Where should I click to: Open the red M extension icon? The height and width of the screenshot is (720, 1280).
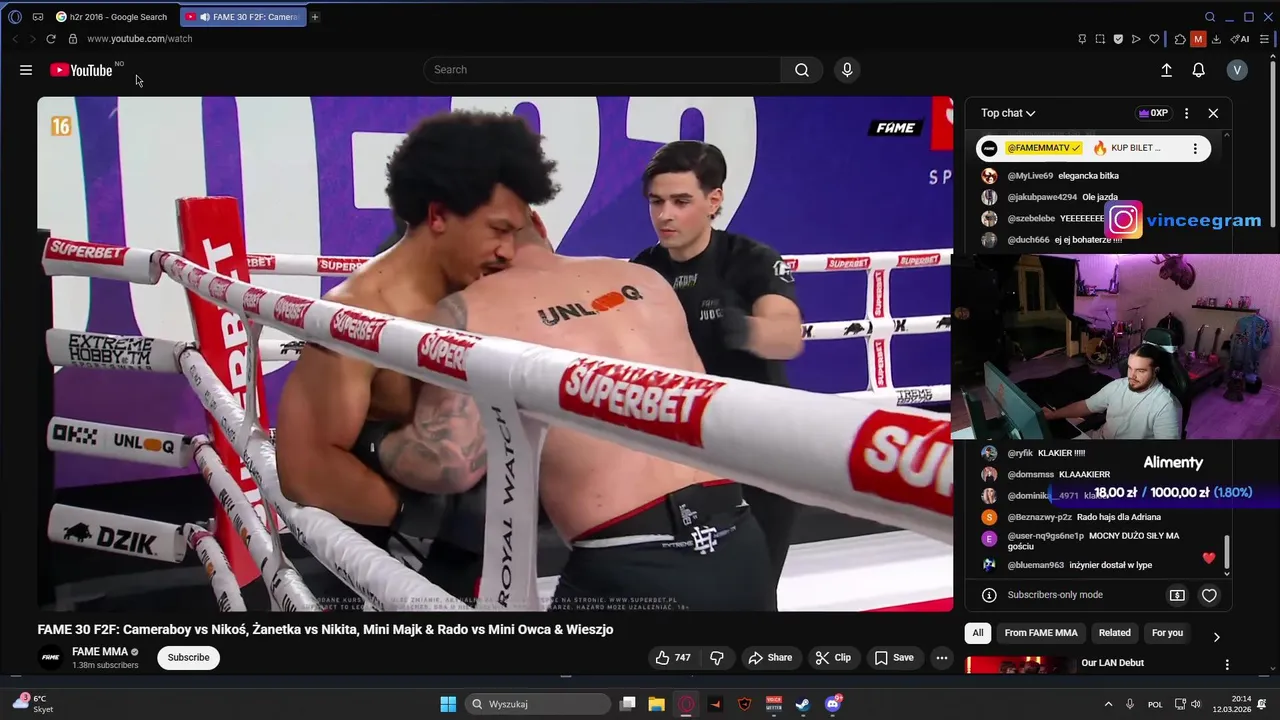(1198, 39)
